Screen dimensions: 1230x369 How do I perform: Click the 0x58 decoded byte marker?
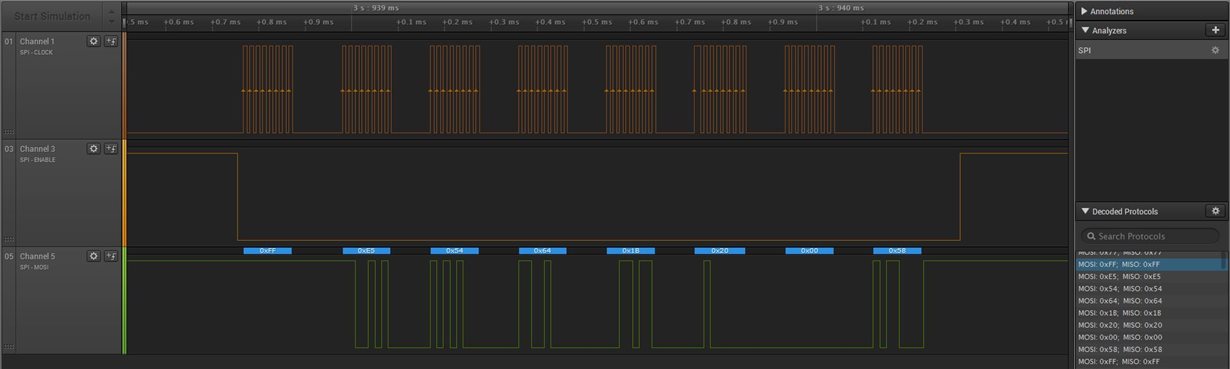[897, 251]
